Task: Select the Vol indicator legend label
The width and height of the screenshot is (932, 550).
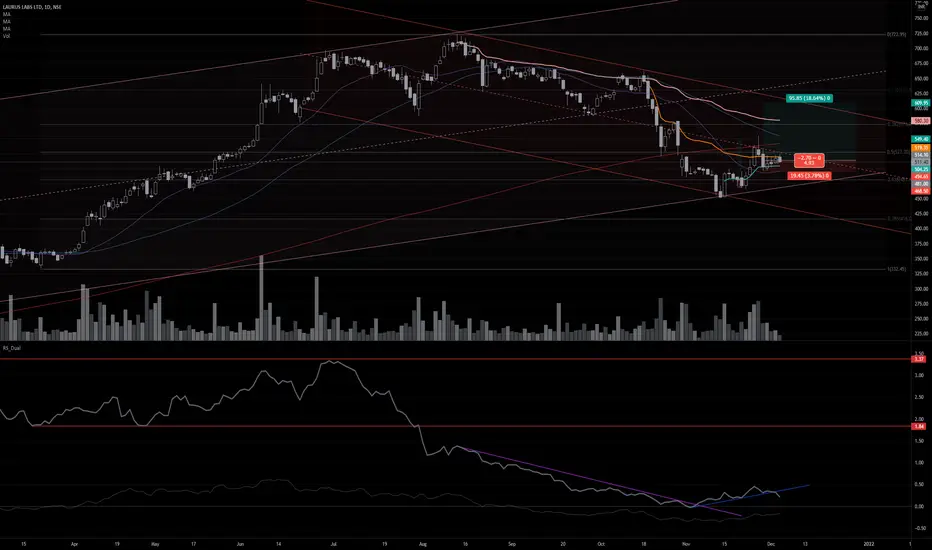Action: tap(7, 36)
